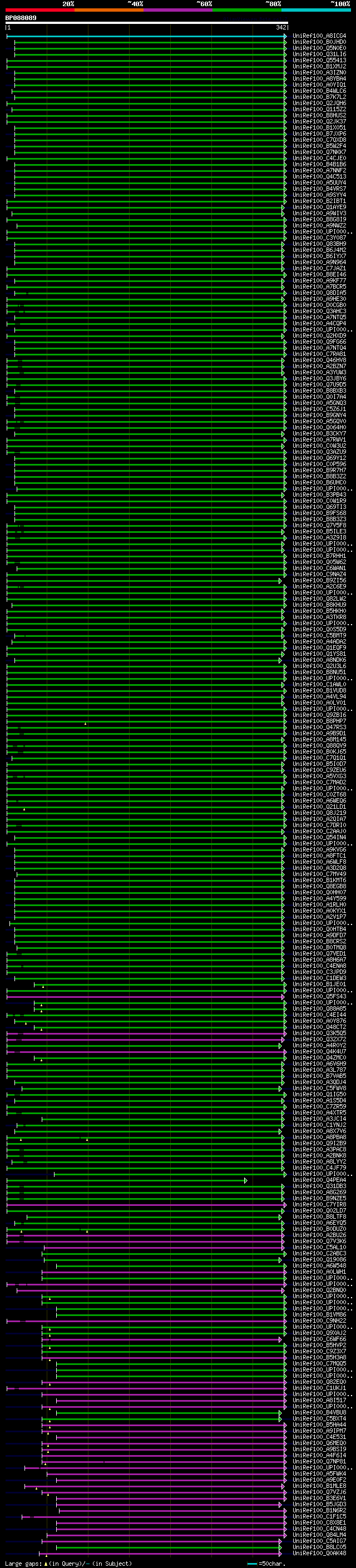Viewport: 356px width, 1568px height.
Task: Select hit label UniRef100_B8HUS2
Action: tap(319, 115)
